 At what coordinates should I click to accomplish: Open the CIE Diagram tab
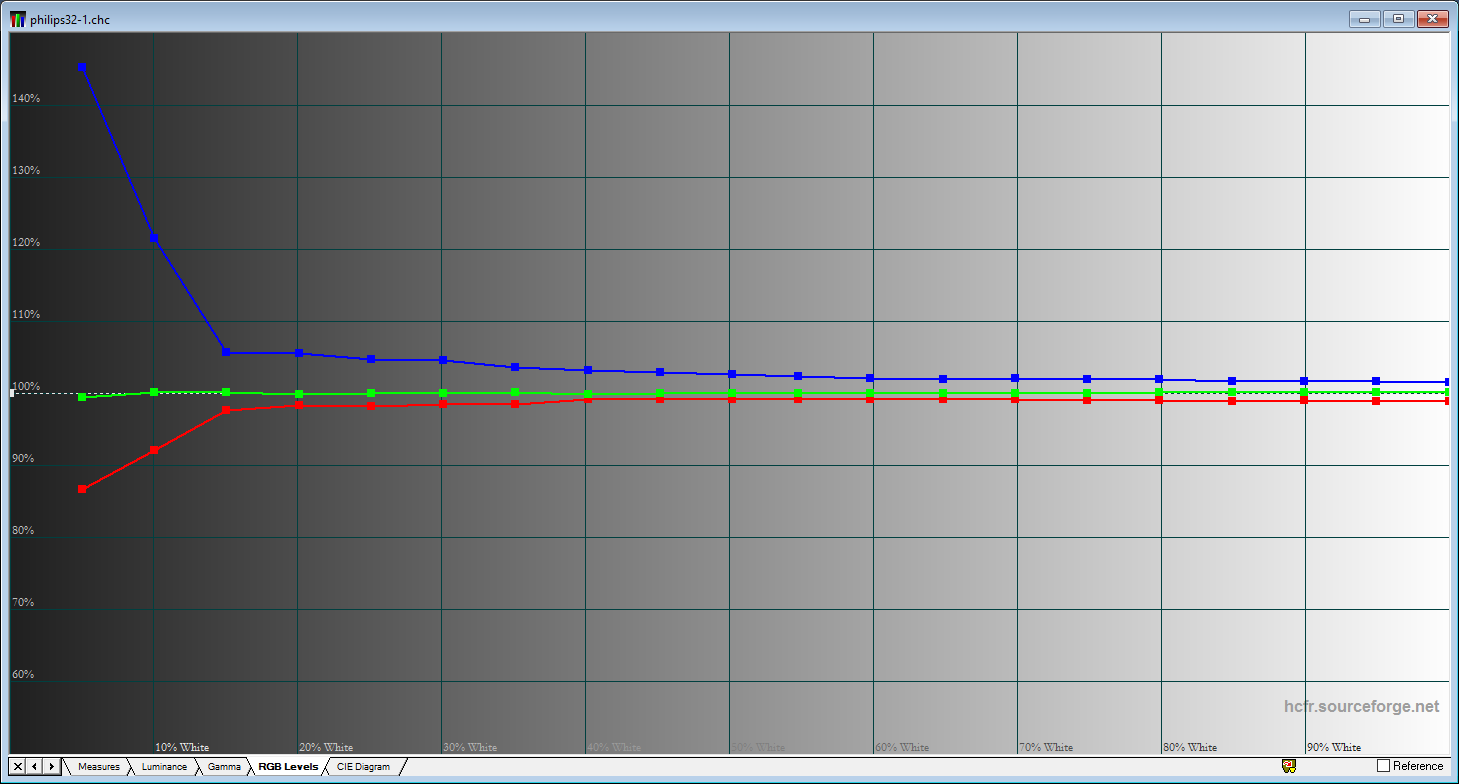coord(364,767)
